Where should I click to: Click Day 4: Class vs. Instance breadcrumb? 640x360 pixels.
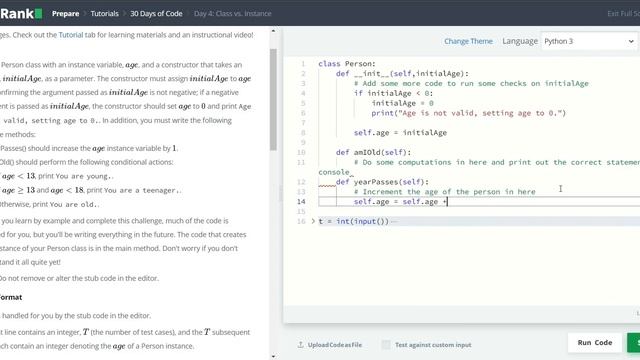(x=233, y=13)
